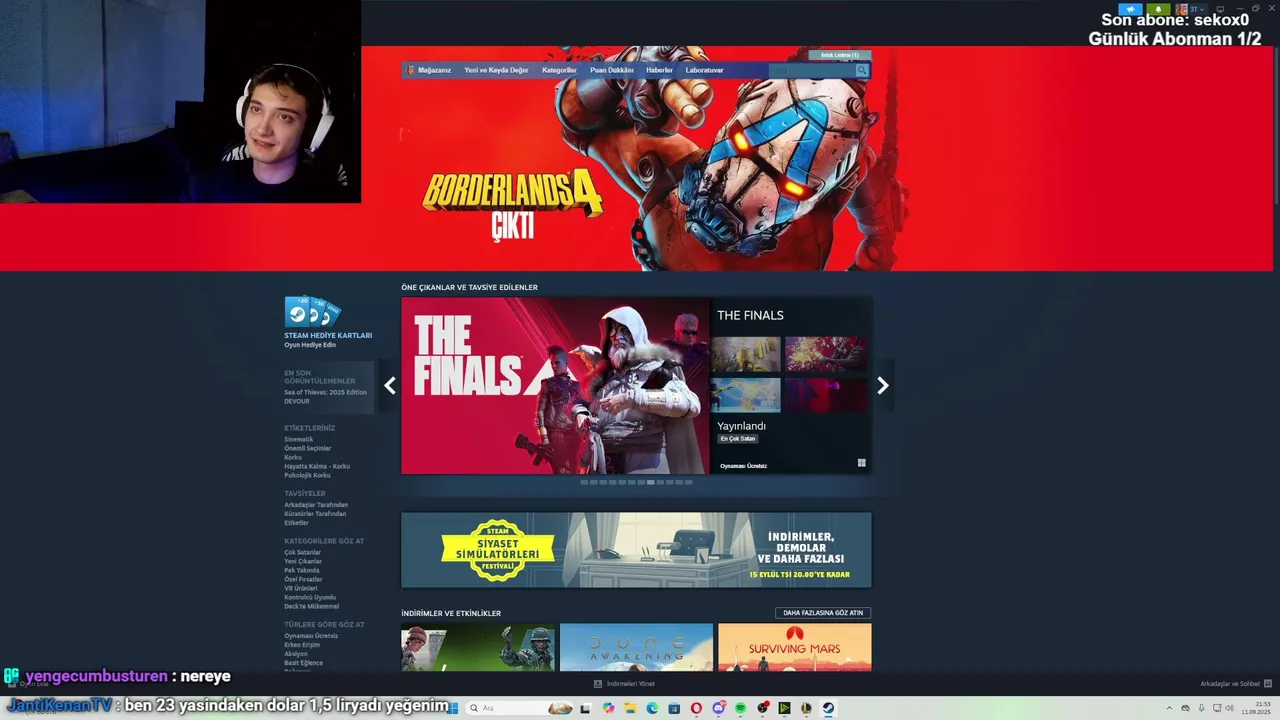Click the store search magnifier icon
The height and width of the screenshot is (720, 1280).
[x=861, y=70]
